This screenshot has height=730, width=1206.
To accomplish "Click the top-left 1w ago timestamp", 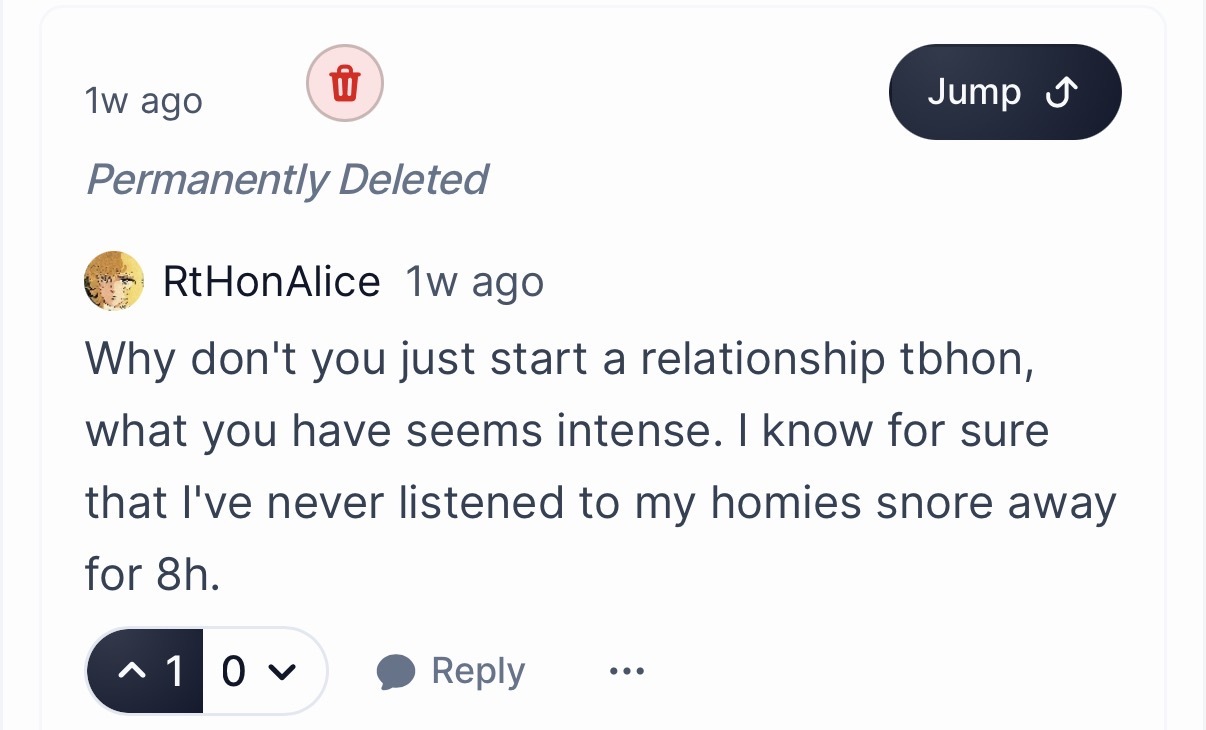I will tap(144, 101).
